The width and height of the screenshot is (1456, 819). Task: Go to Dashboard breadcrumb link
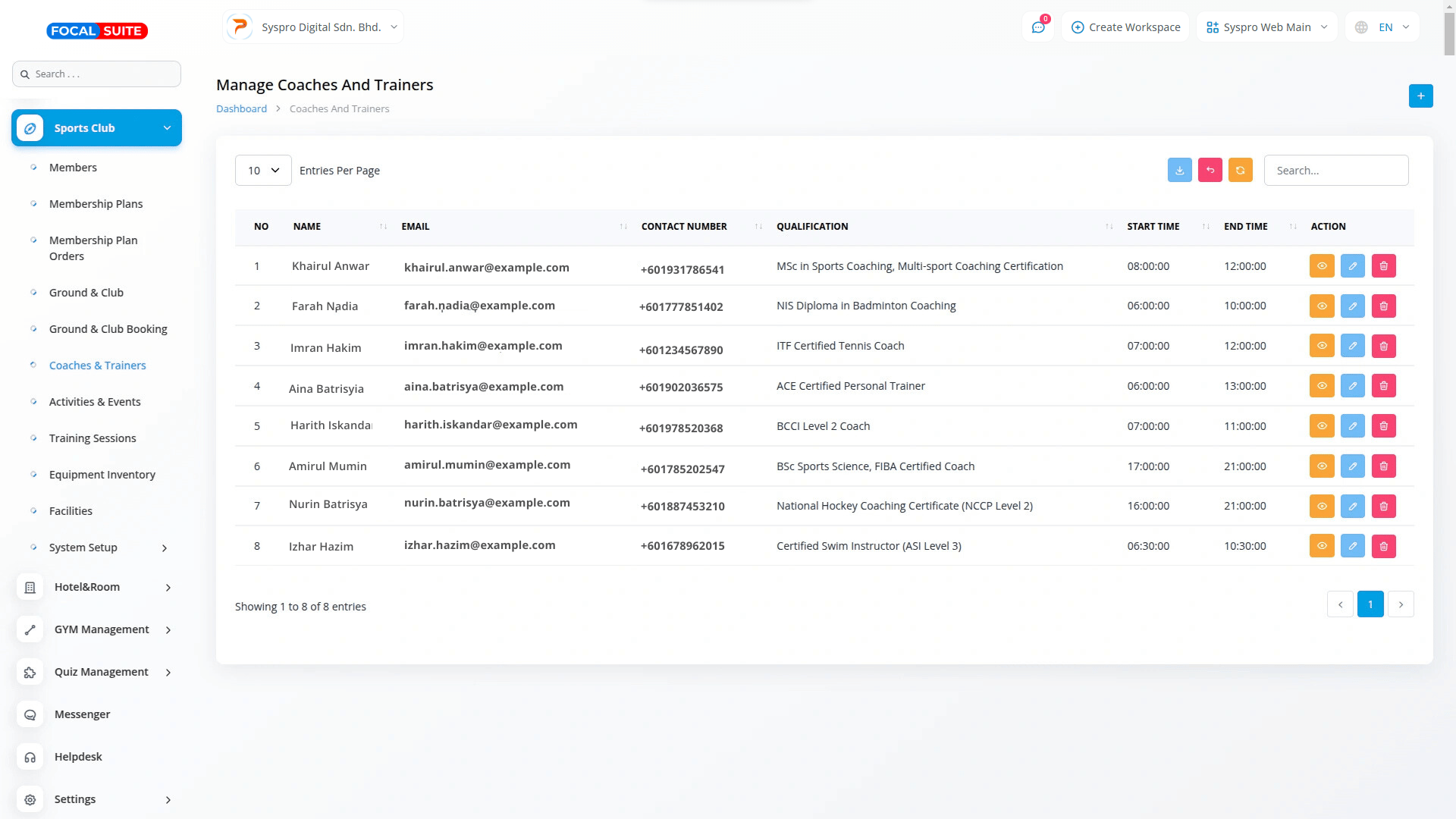[241, 108]
